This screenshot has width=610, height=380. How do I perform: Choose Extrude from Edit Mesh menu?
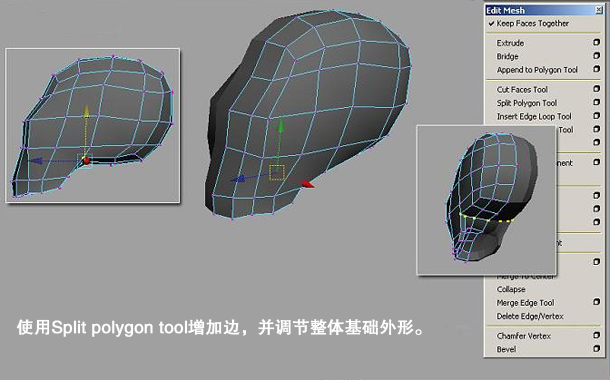tap(510, 43)
